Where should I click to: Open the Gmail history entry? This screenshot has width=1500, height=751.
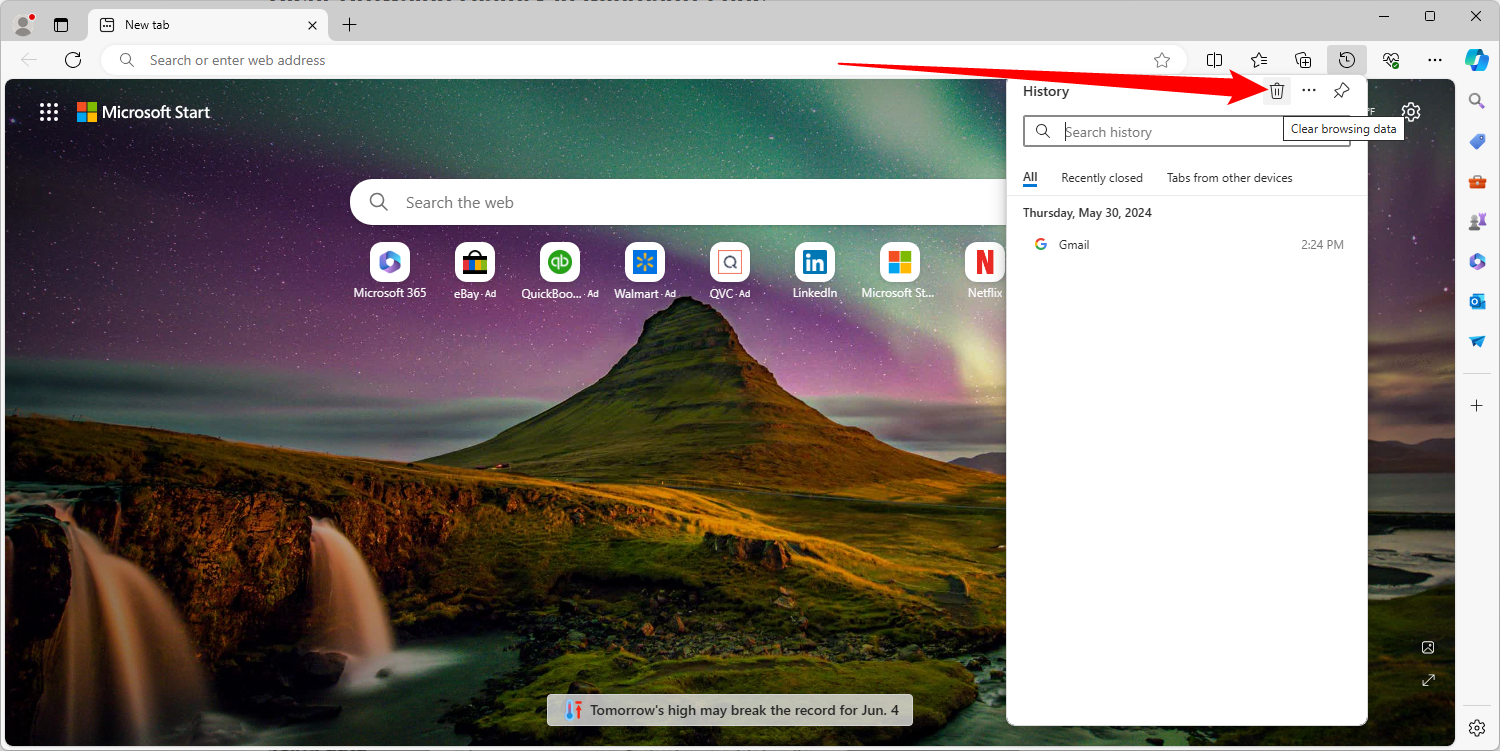click(1074, 244)
